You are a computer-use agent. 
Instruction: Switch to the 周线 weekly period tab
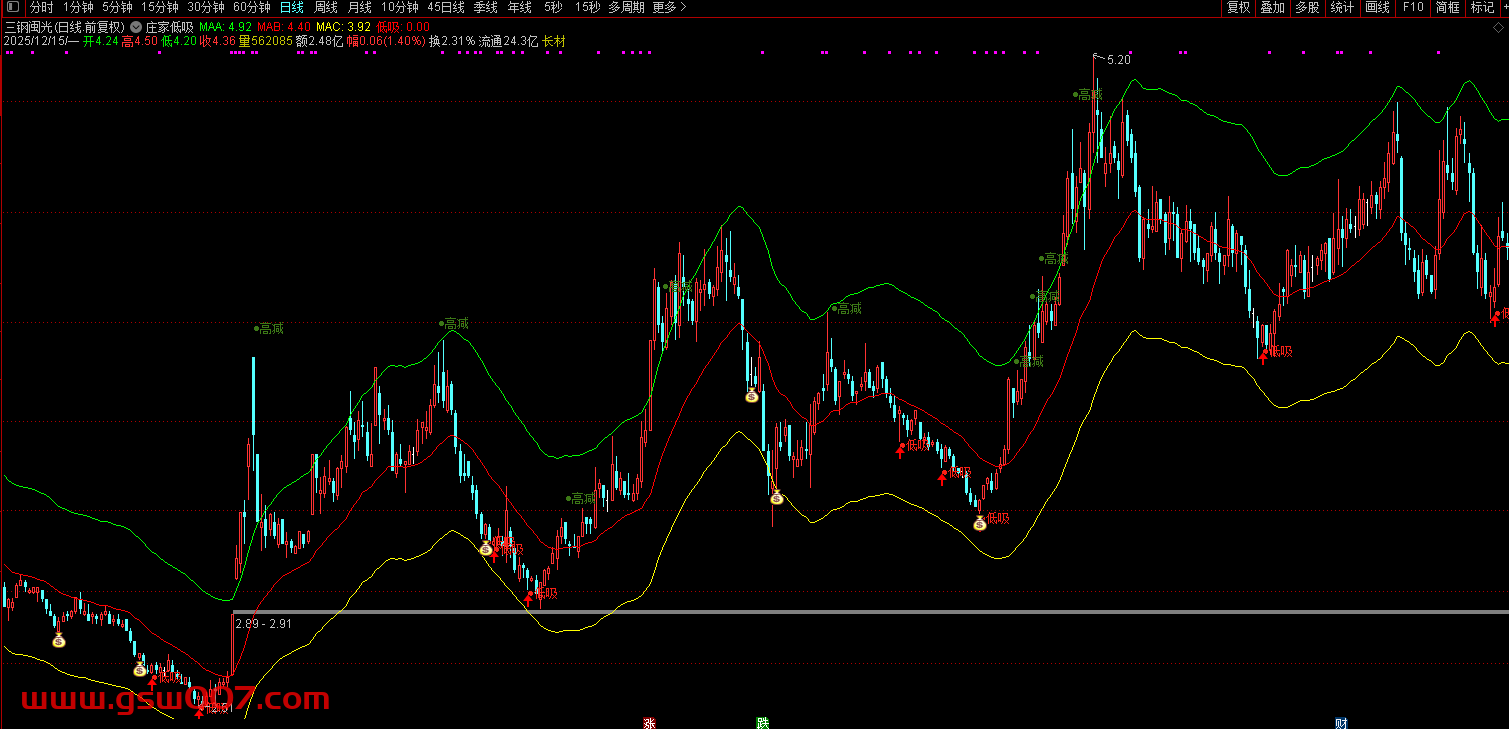pyautogui.click(x=326, y=7)
